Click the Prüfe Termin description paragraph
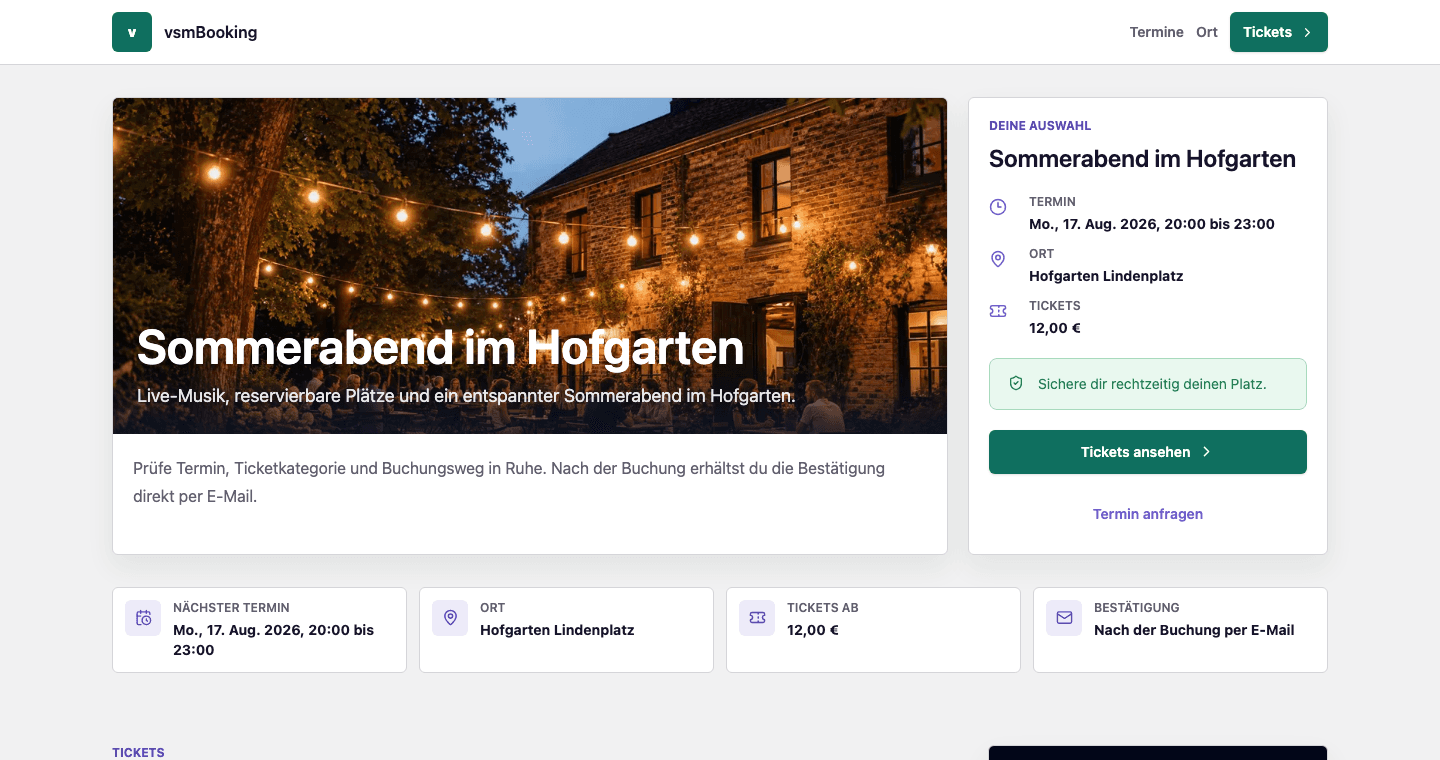 [x=509, y=482]
